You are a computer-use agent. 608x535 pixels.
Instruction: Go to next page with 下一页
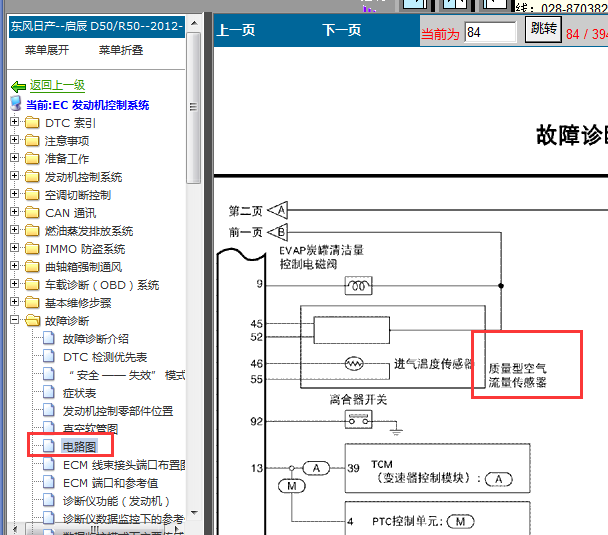(342, 30)
